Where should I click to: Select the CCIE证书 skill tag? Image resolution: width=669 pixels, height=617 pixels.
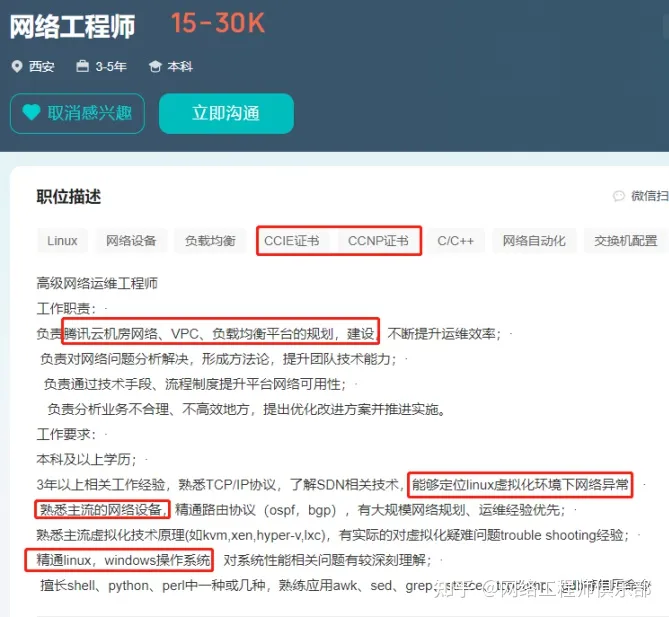tap(292, 241)
